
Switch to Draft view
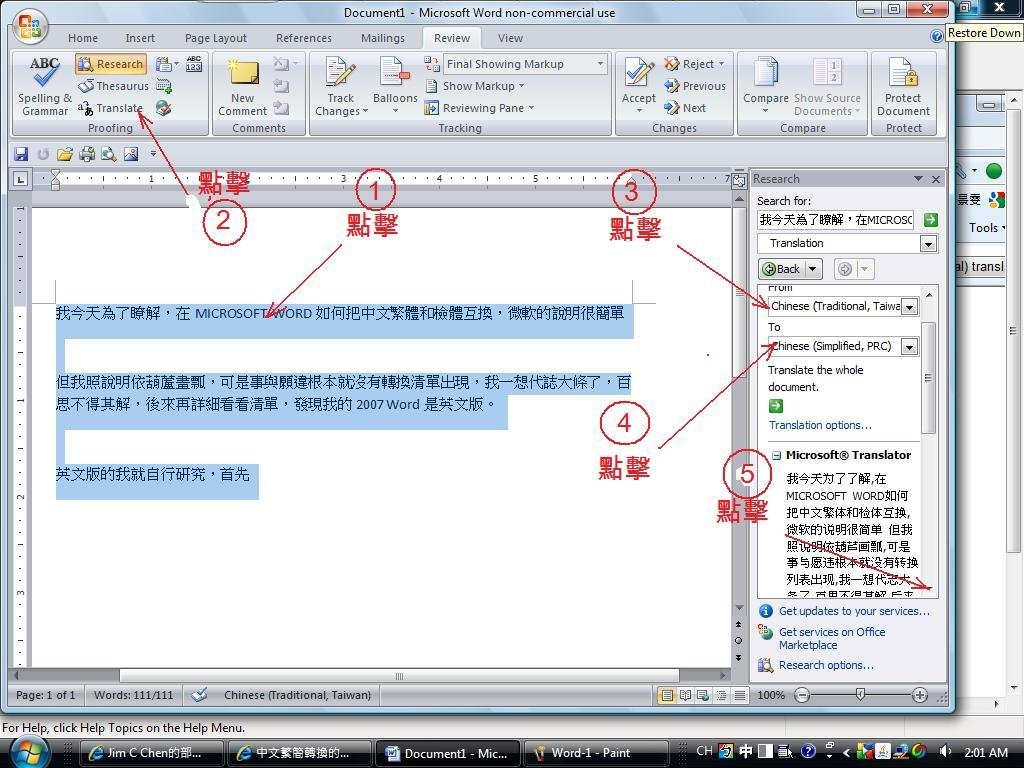click(x=739, y=696)
